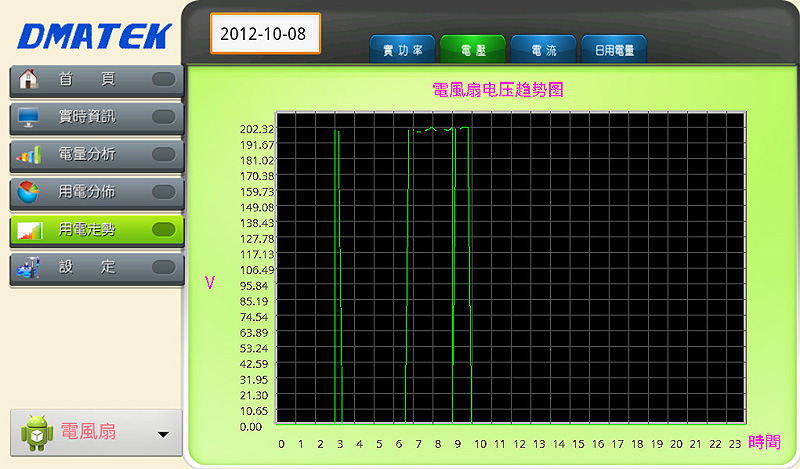Toggle the indicator on the 實時資訊 row
Image resolution: width=800 pixels, height=469 pixels.
click(x=163, y=117)
